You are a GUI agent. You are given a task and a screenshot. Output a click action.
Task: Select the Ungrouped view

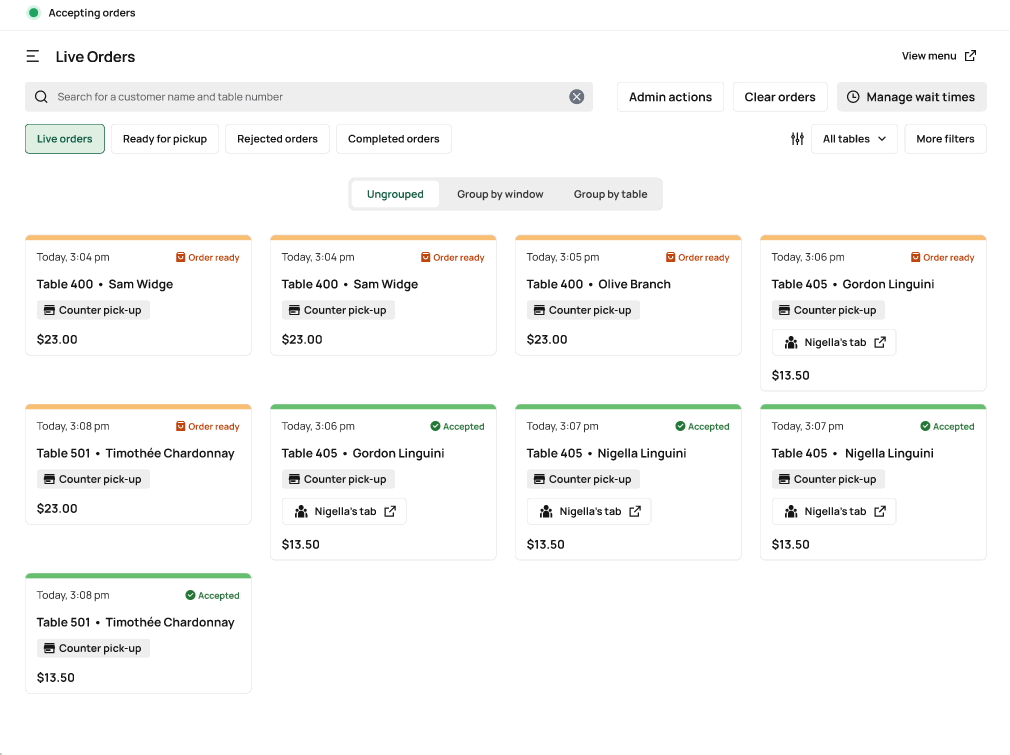click(395, 194)
